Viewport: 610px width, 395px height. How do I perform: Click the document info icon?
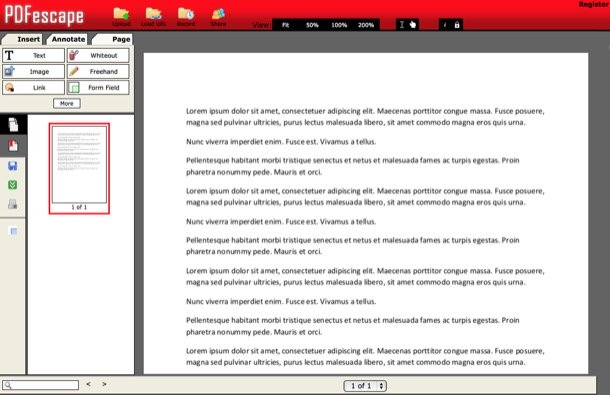pyautogui.click(x=445, y=25)
